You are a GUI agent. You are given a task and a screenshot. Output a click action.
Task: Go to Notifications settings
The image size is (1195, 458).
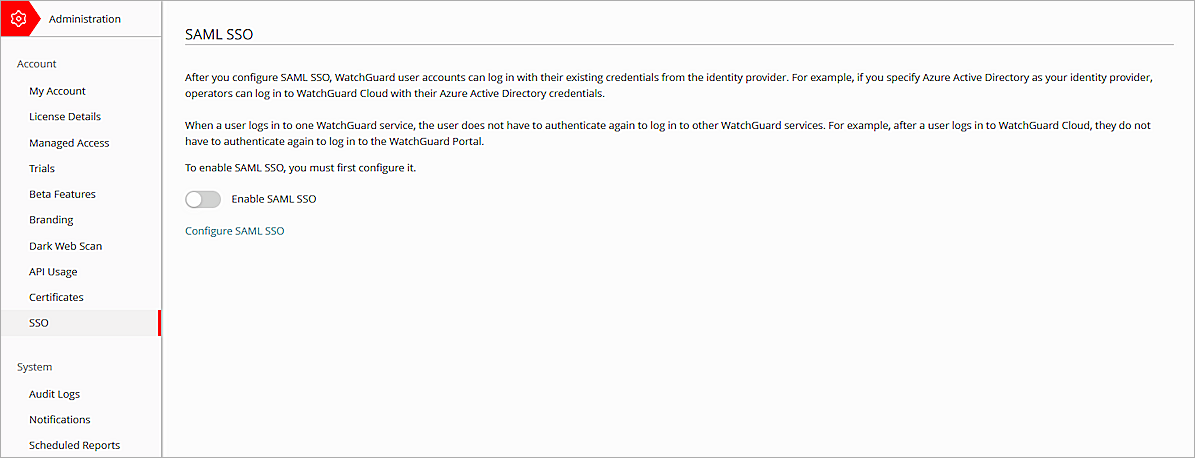point(60,420)
